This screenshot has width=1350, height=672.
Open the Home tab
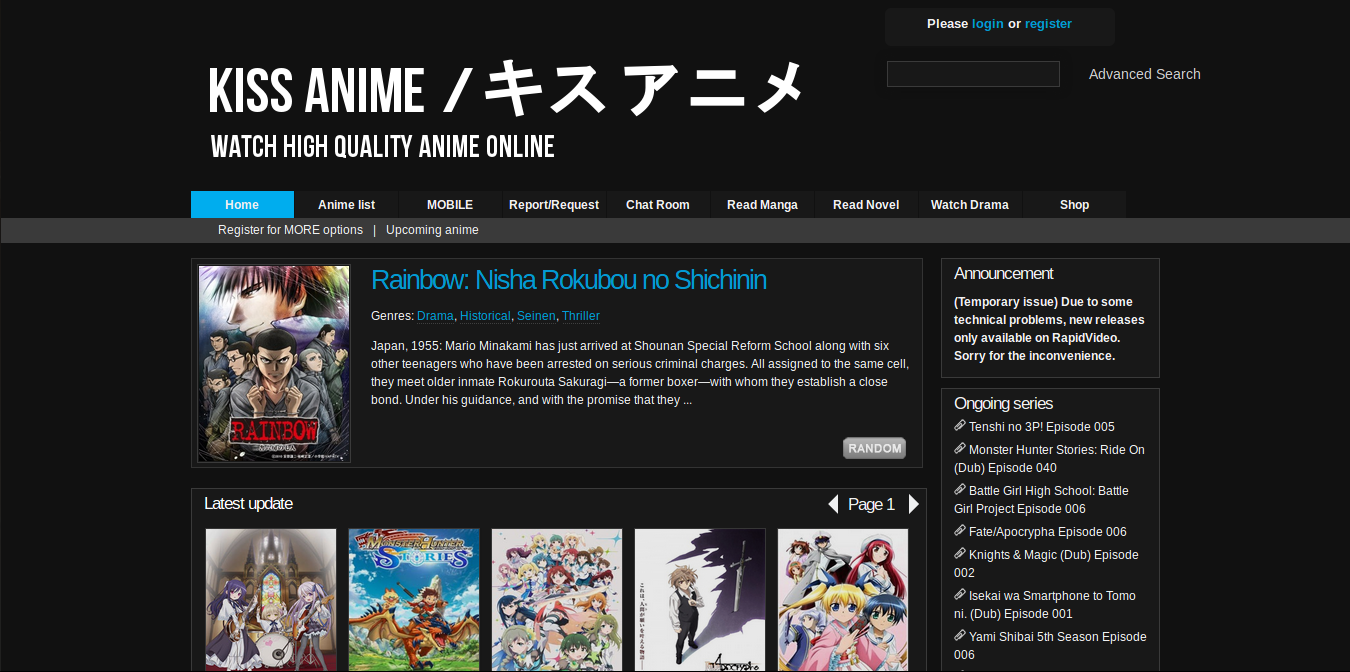point(242,204)
